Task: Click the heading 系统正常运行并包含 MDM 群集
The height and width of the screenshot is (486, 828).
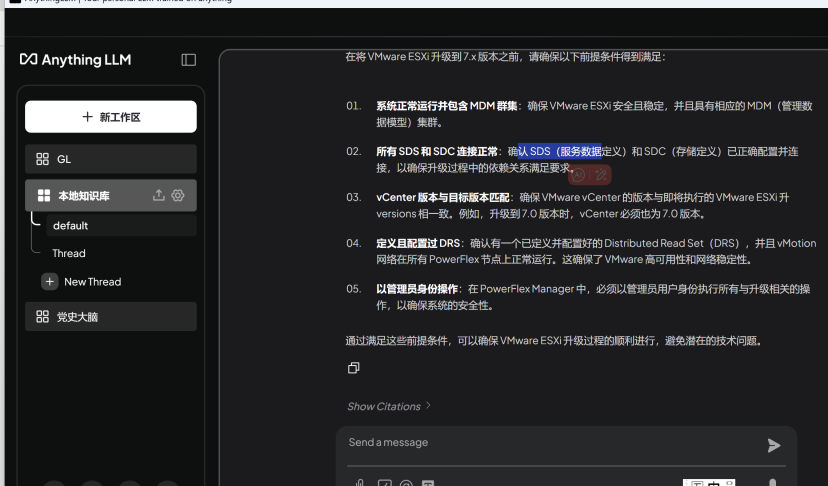Action: [x=447, y=106]
